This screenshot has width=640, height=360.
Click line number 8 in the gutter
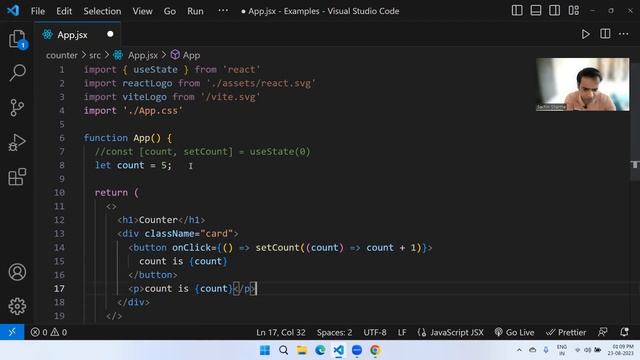62,165
